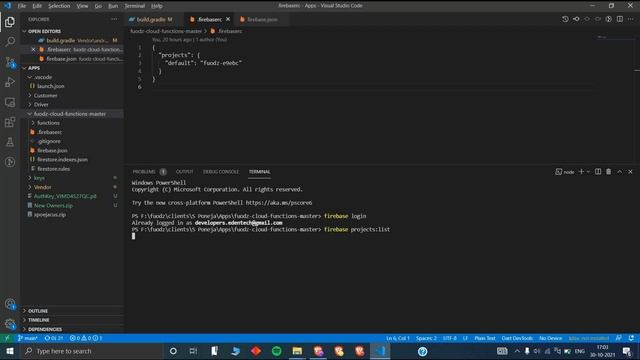
Task: Open the Remote Explorer view
Action: click(x=10, y=102)
